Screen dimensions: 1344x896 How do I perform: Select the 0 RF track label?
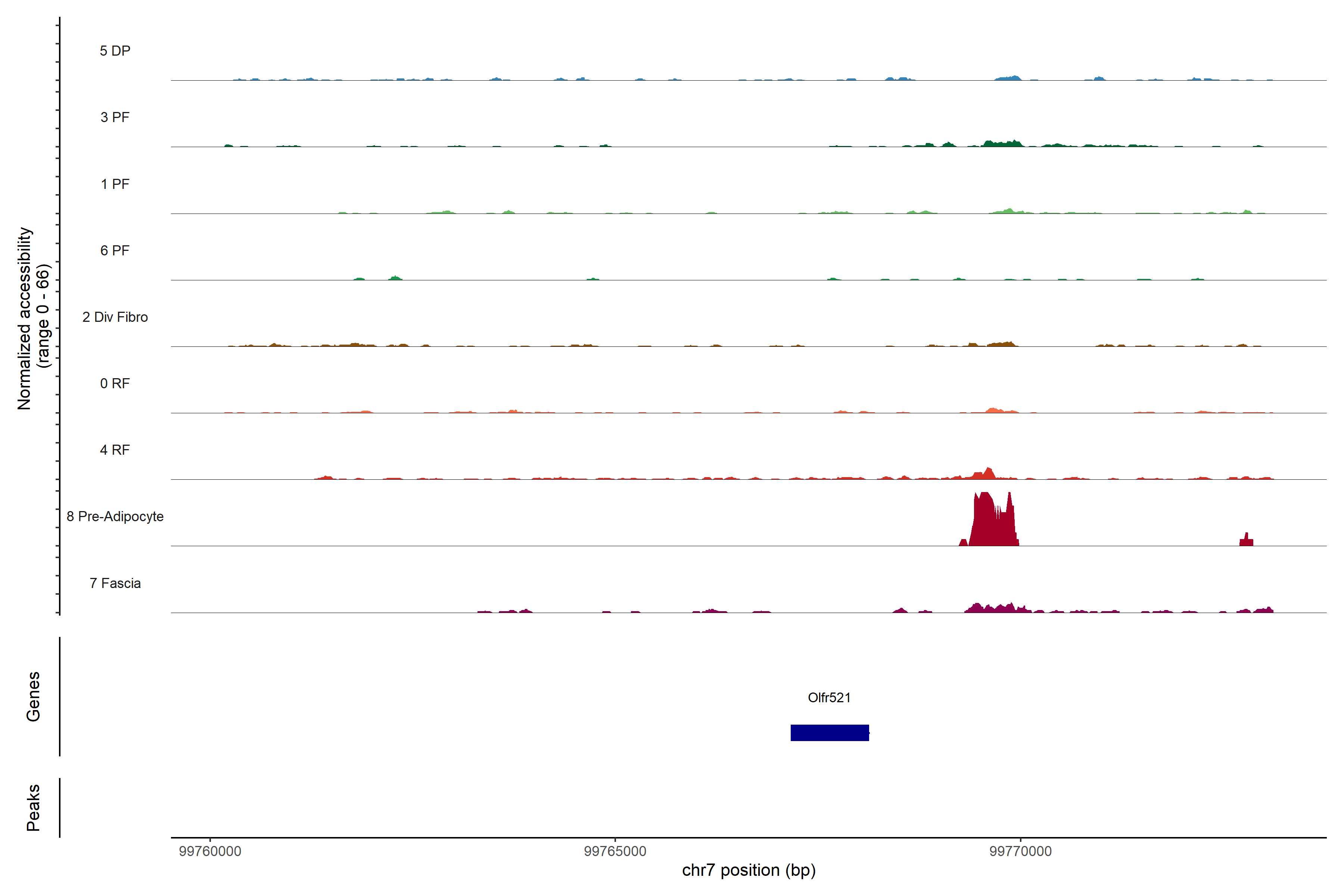115,383
